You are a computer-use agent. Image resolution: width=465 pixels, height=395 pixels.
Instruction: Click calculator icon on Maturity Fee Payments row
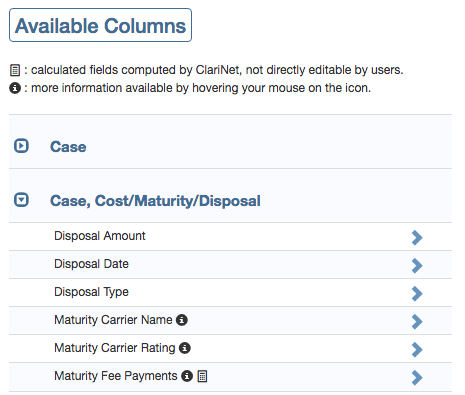coord(202,376)
